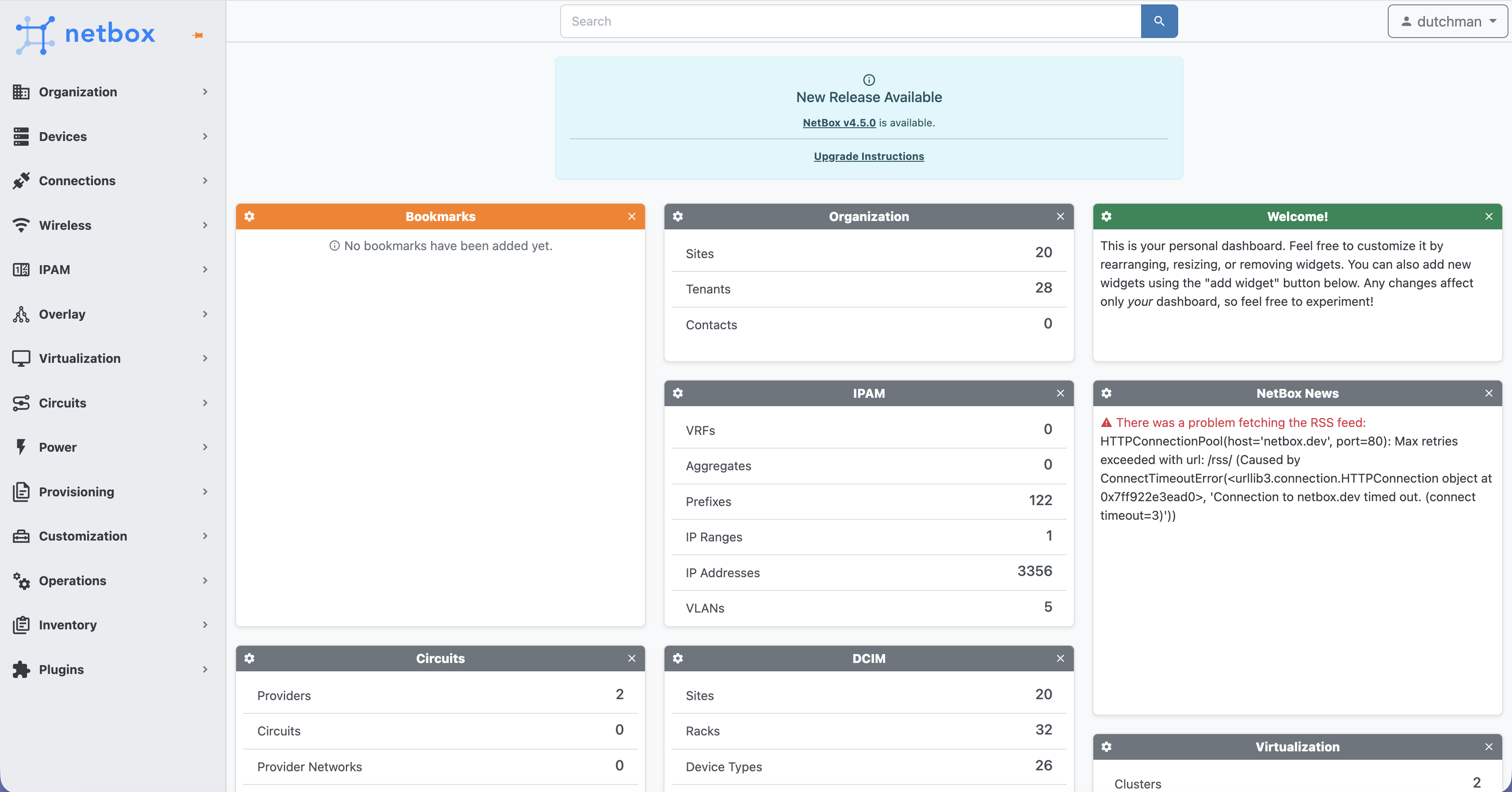This screenshot has width=1512, height=792.
Task: Click the netbox logo
Action: coord(86,34)
